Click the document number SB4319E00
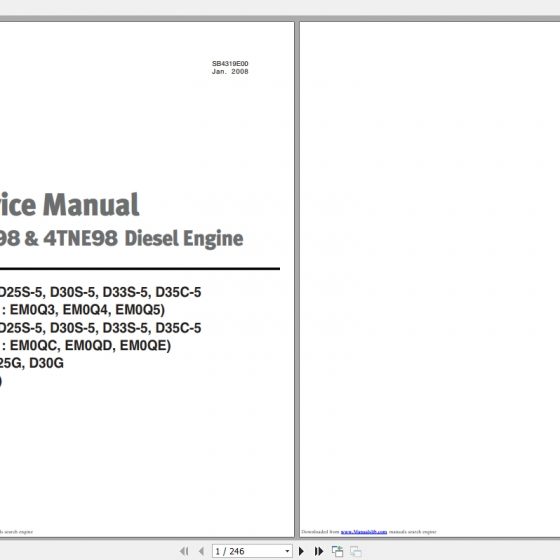 (x=230, y=64)
